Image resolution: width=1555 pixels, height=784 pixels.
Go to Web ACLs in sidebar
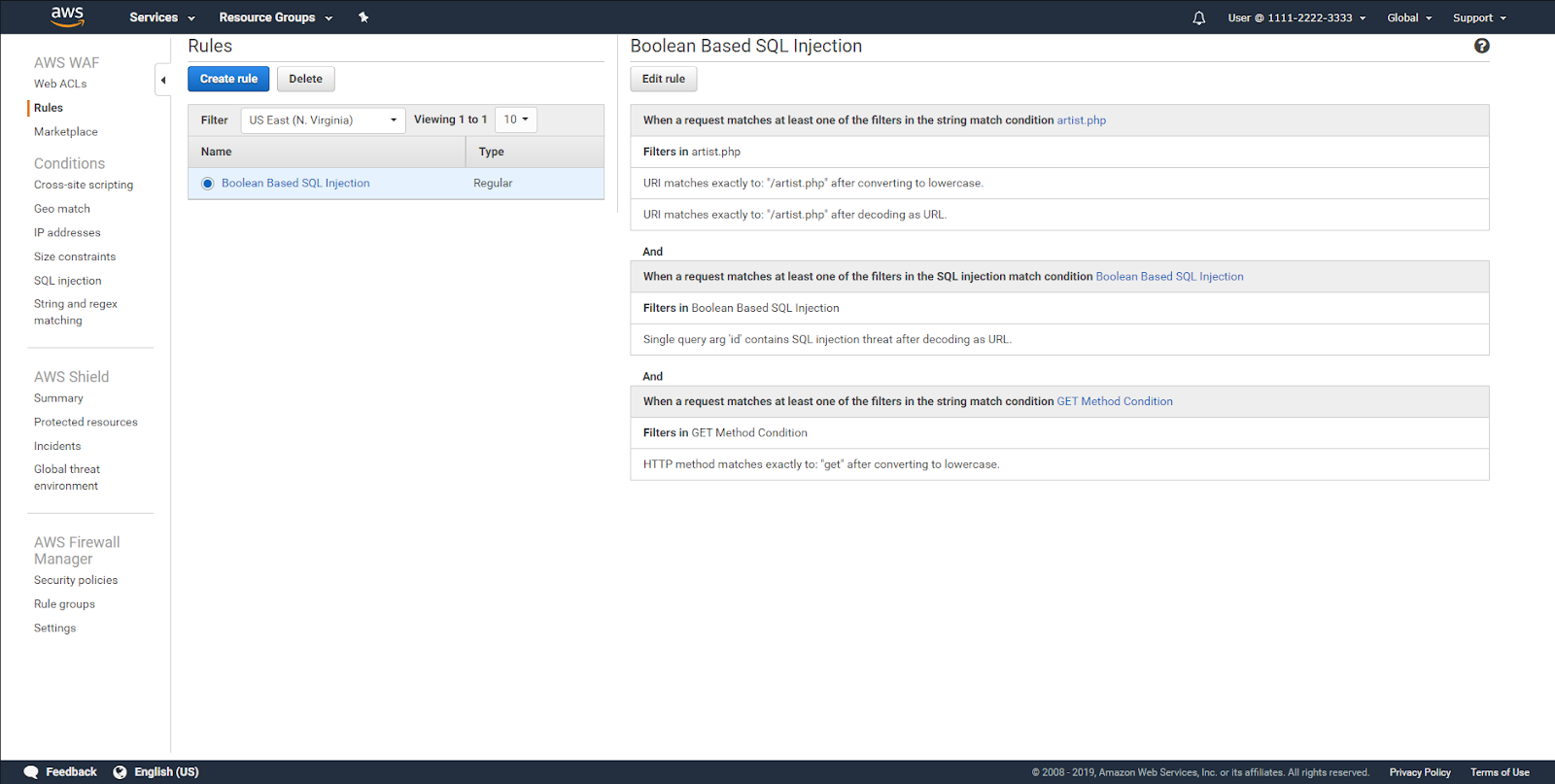pos(60,84)
